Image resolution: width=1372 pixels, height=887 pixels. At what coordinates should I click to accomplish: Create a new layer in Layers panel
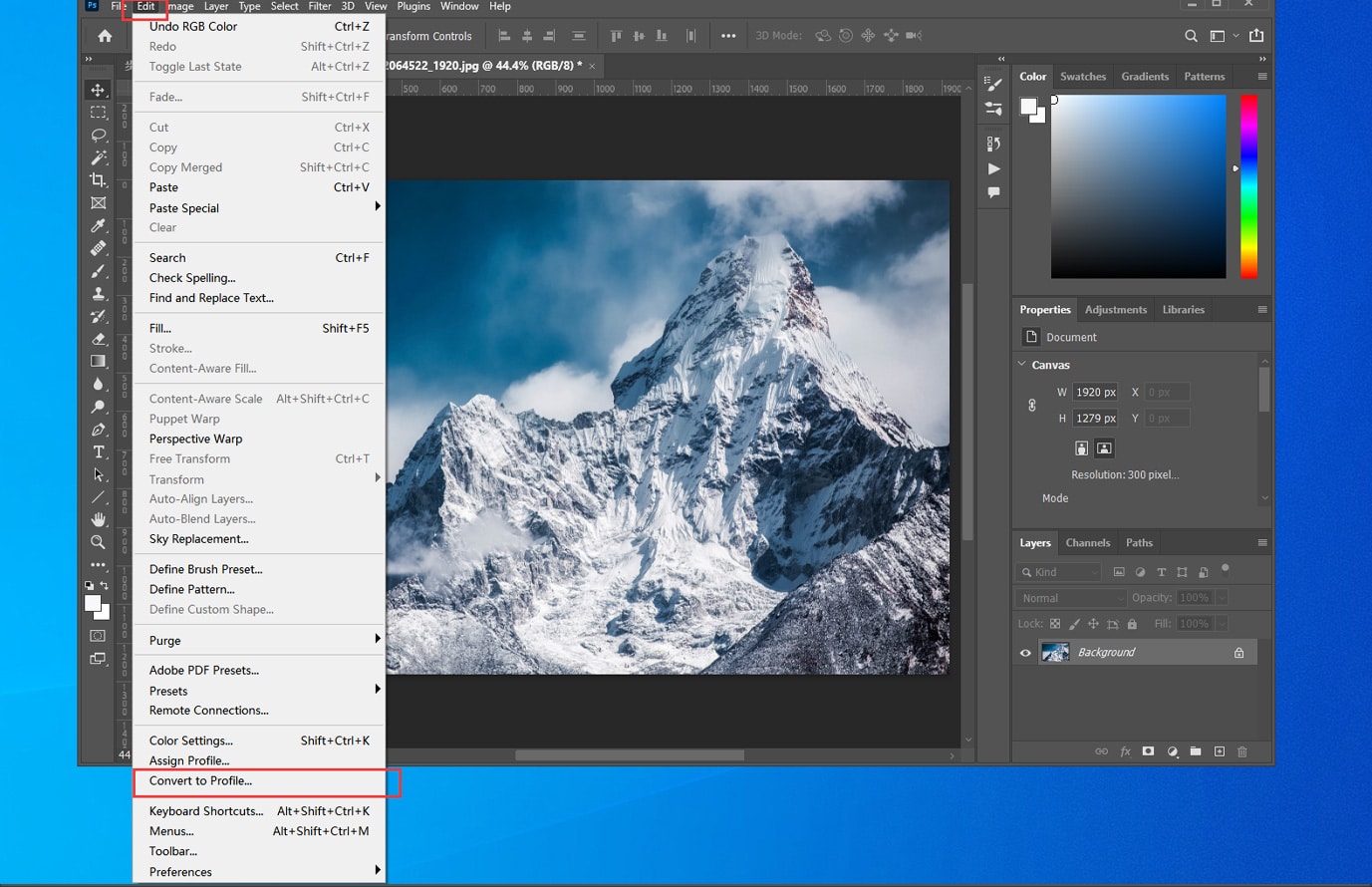click(1219, 751)
